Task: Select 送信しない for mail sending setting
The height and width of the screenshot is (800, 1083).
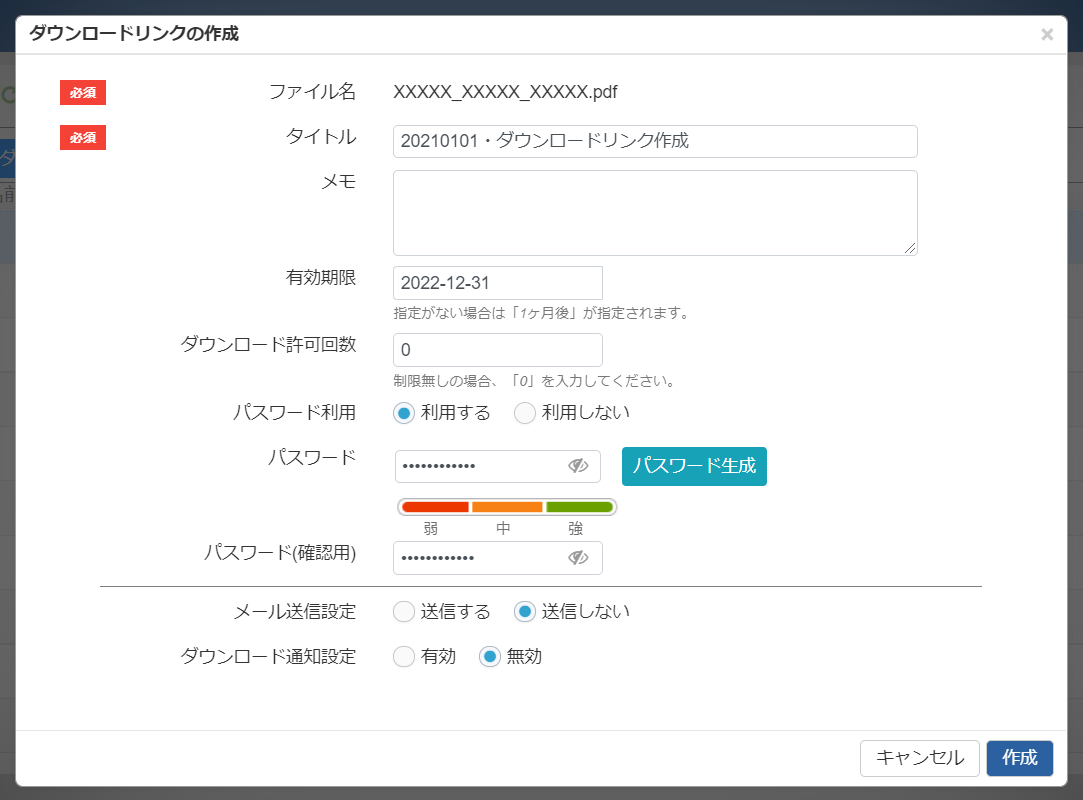Action: [525, 611]
